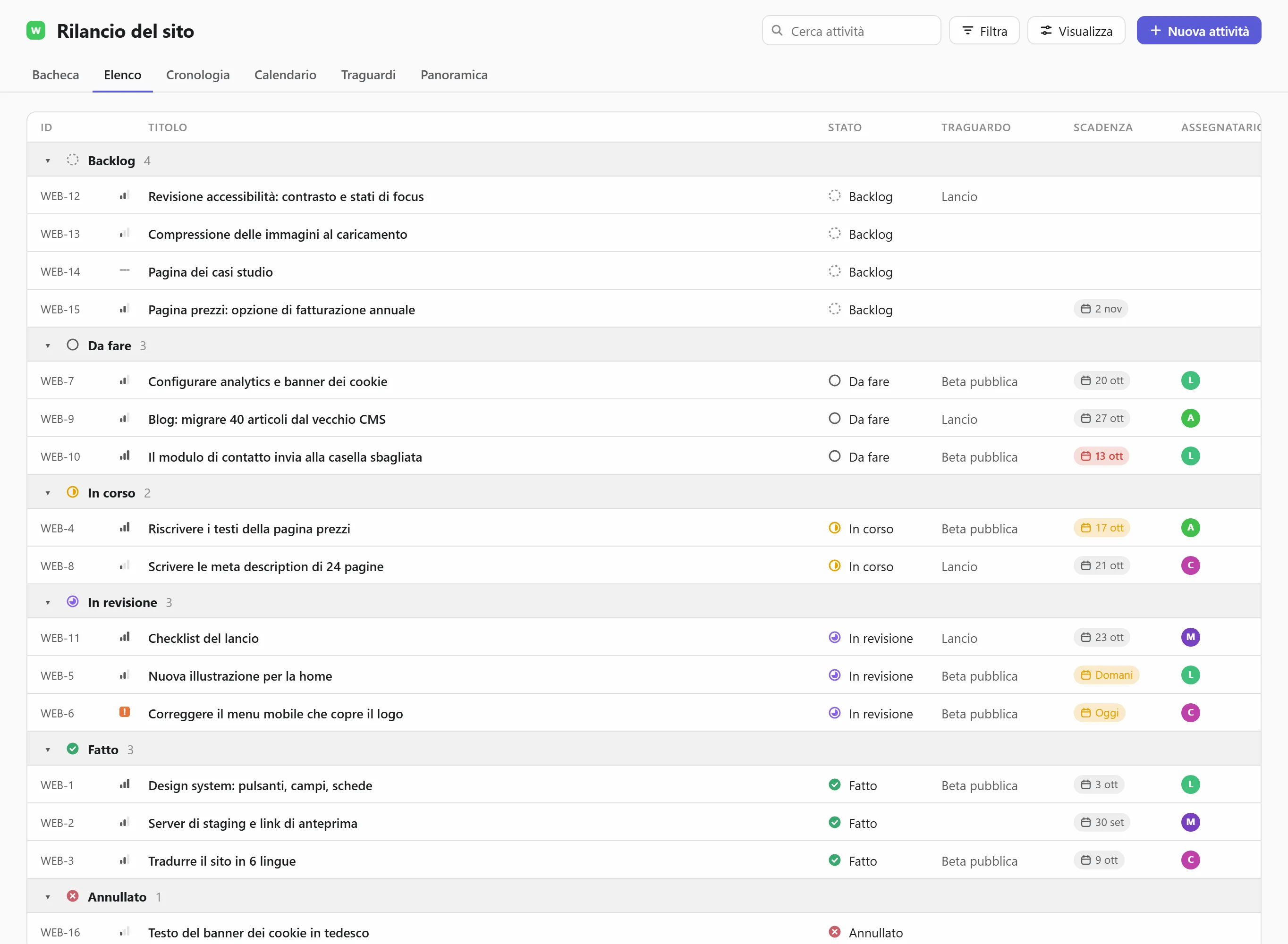Go to the Calendario tab

(x=285, y=75)
